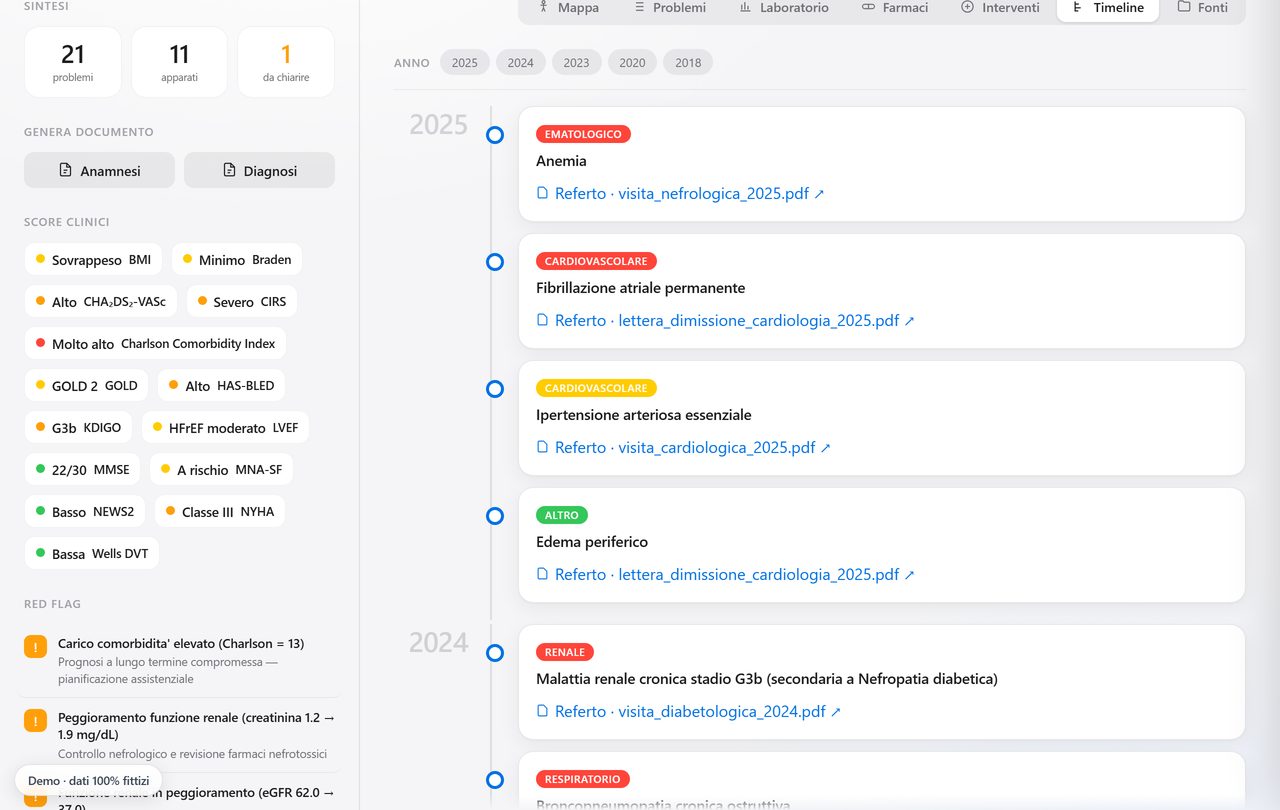Select the GOLD 2 score chip
This screenshot has width=1280, height=810.
tap(86, 386)
